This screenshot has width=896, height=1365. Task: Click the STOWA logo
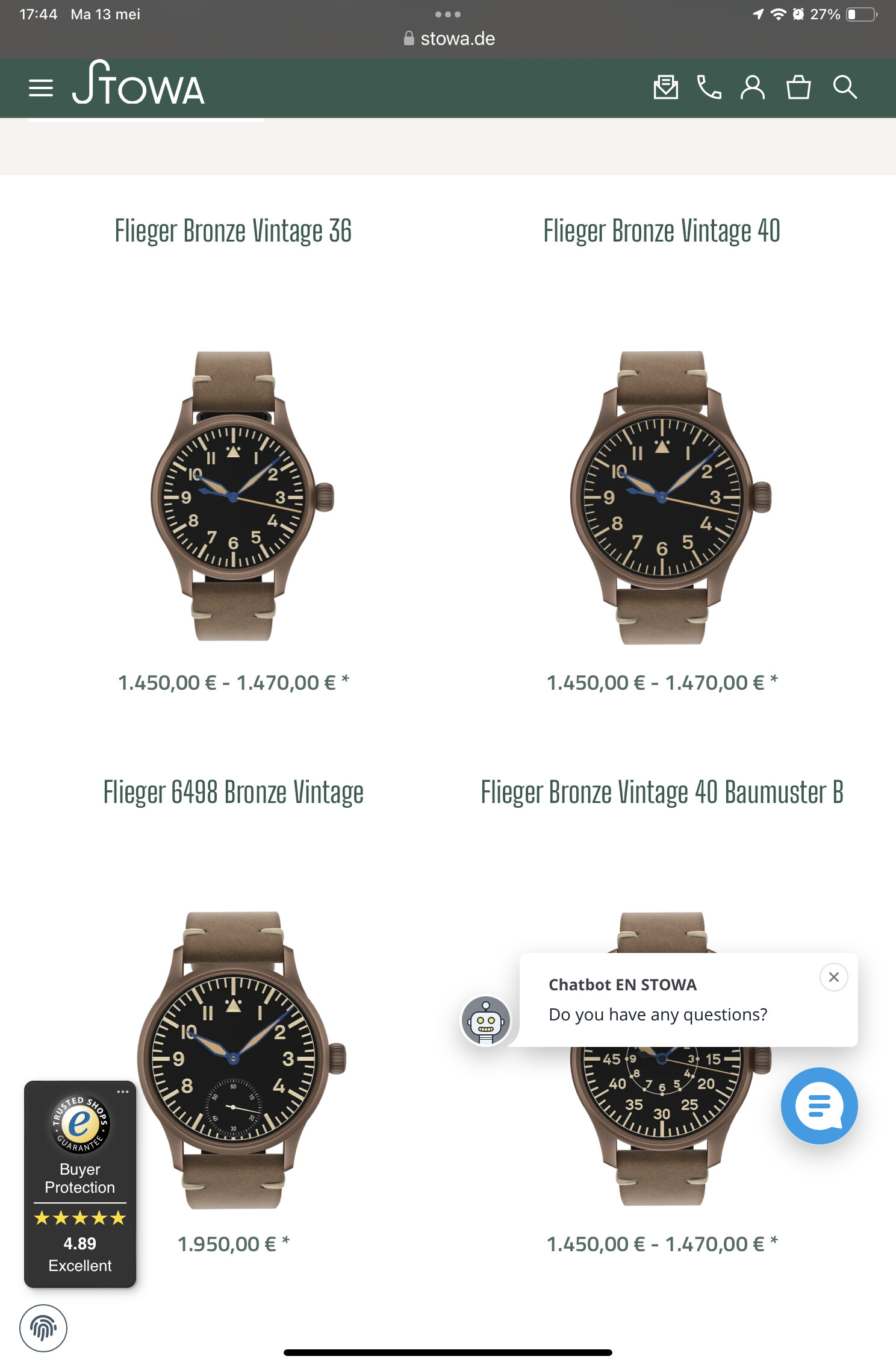point(138,83)
